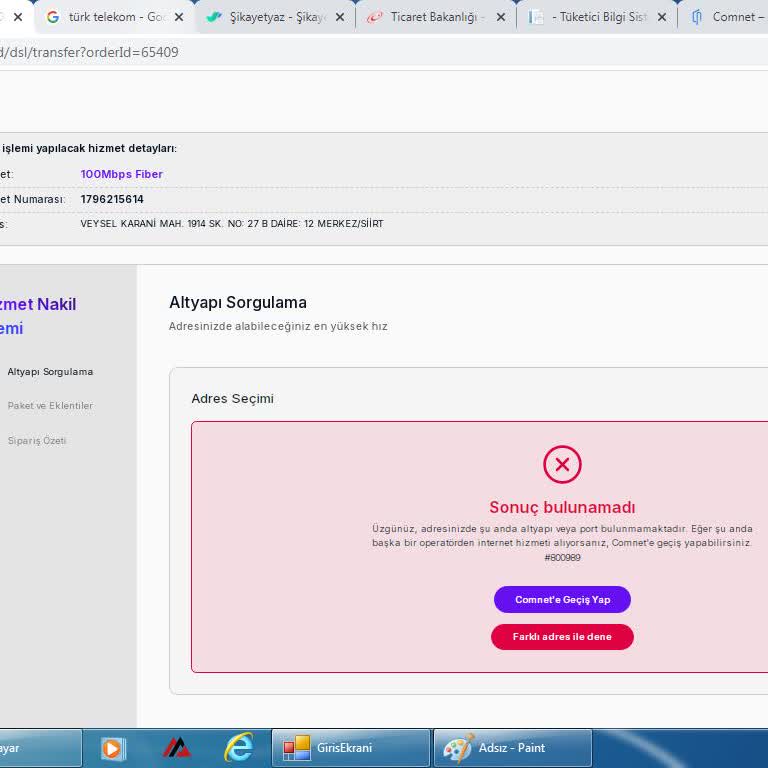Open the red-black triangle app in taskbar
Viewport: 768px width, 768px height.
click(x=176, y=748)
